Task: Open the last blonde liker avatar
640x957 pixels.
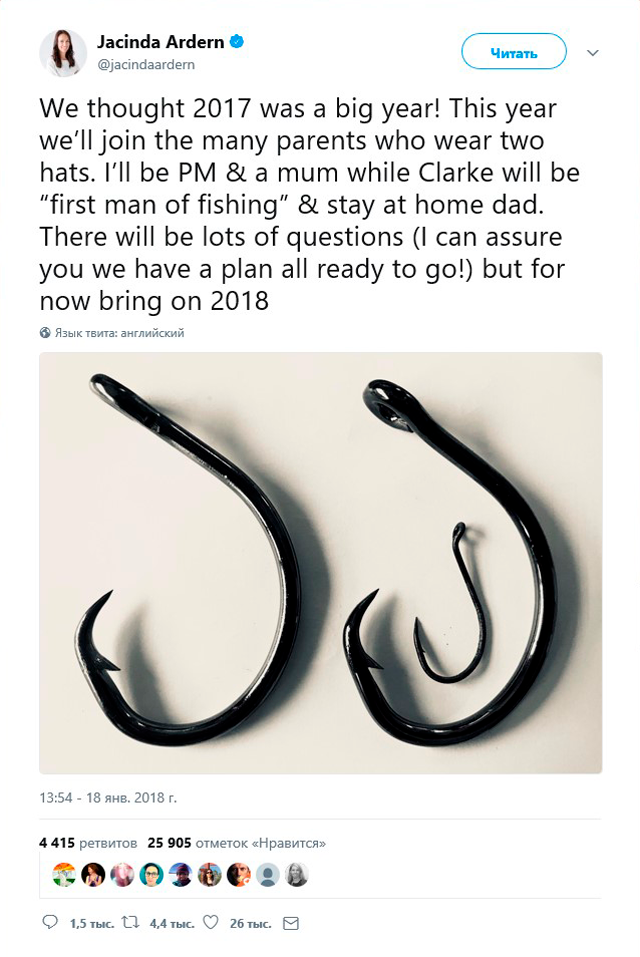Action: point(297,875)
